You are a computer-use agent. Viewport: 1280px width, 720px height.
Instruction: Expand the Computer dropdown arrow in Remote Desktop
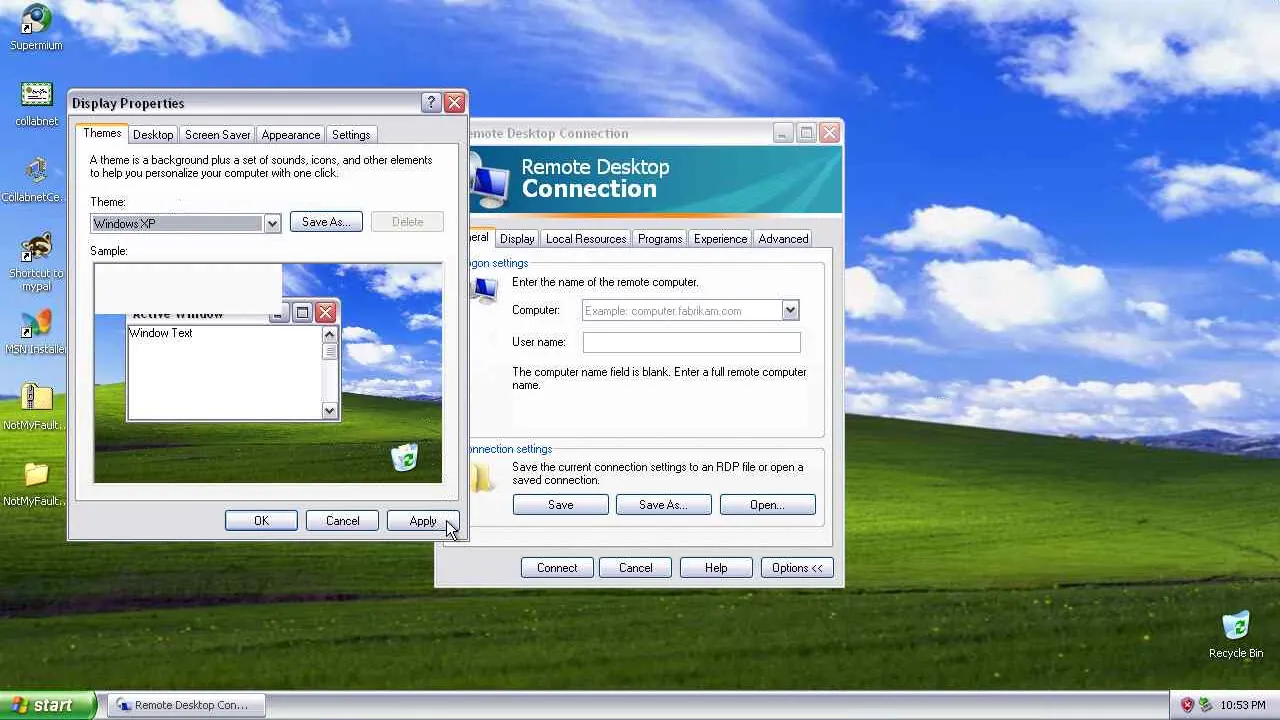click(790, 310)
